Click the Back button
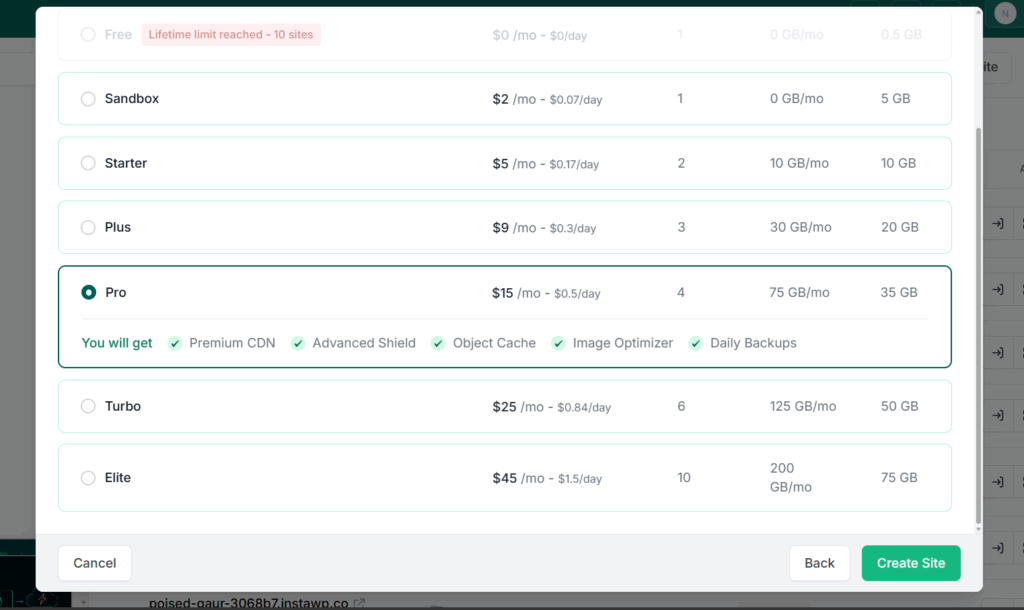Image resolution: width=1024 pixels, height=610 pixels. click(820, 563)
